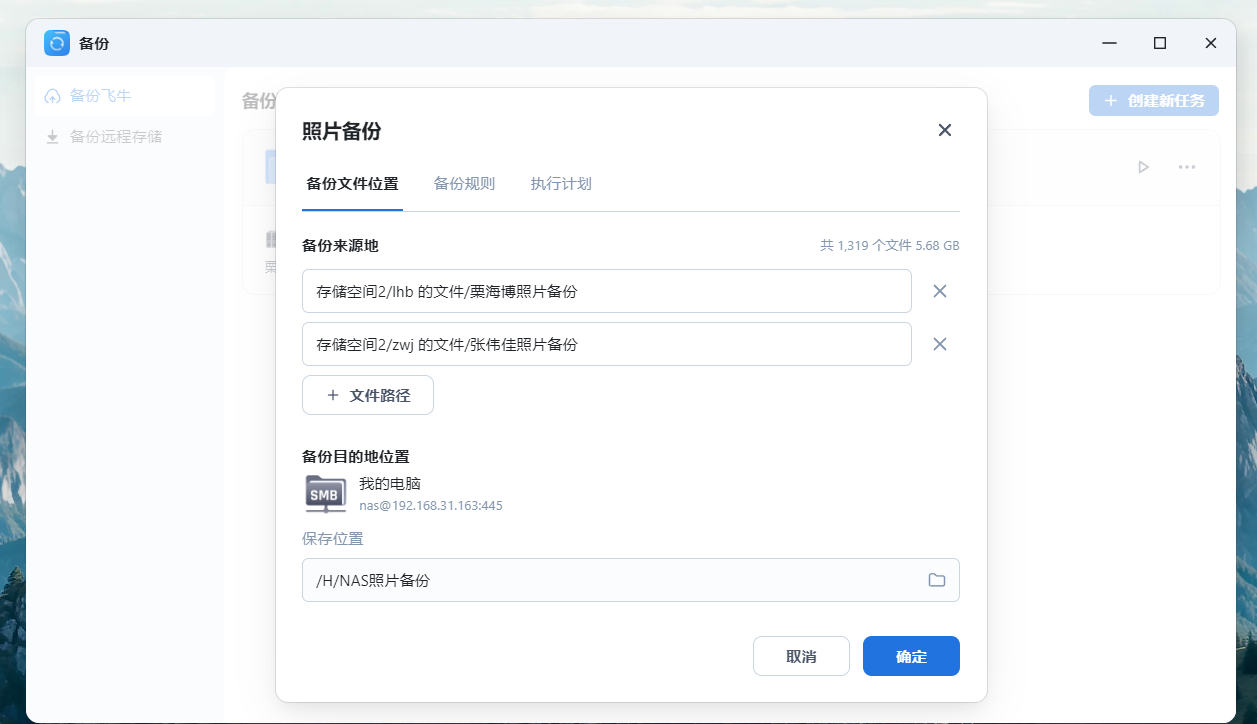1257x724 pixels.
Task: Click the 创建新任务 button
Action: (x=1154, y=100)
